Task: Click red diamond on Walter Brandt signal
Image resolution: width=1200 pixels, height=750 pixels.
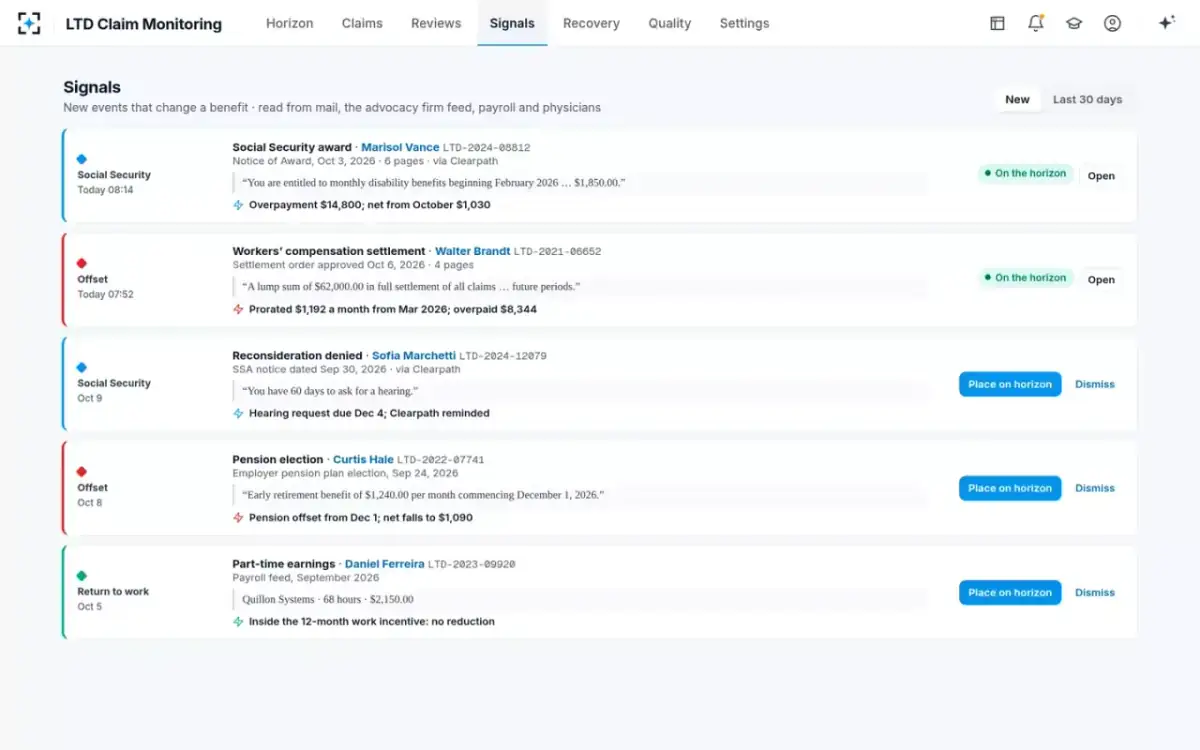Action: click(x=82, y=263)
